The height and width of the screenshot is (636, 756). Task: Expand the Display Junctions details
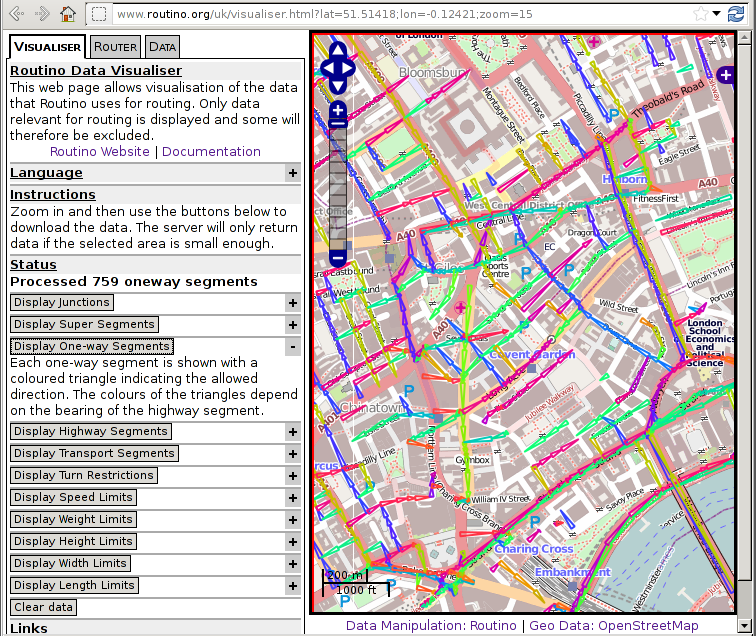[x=292, y=303]
